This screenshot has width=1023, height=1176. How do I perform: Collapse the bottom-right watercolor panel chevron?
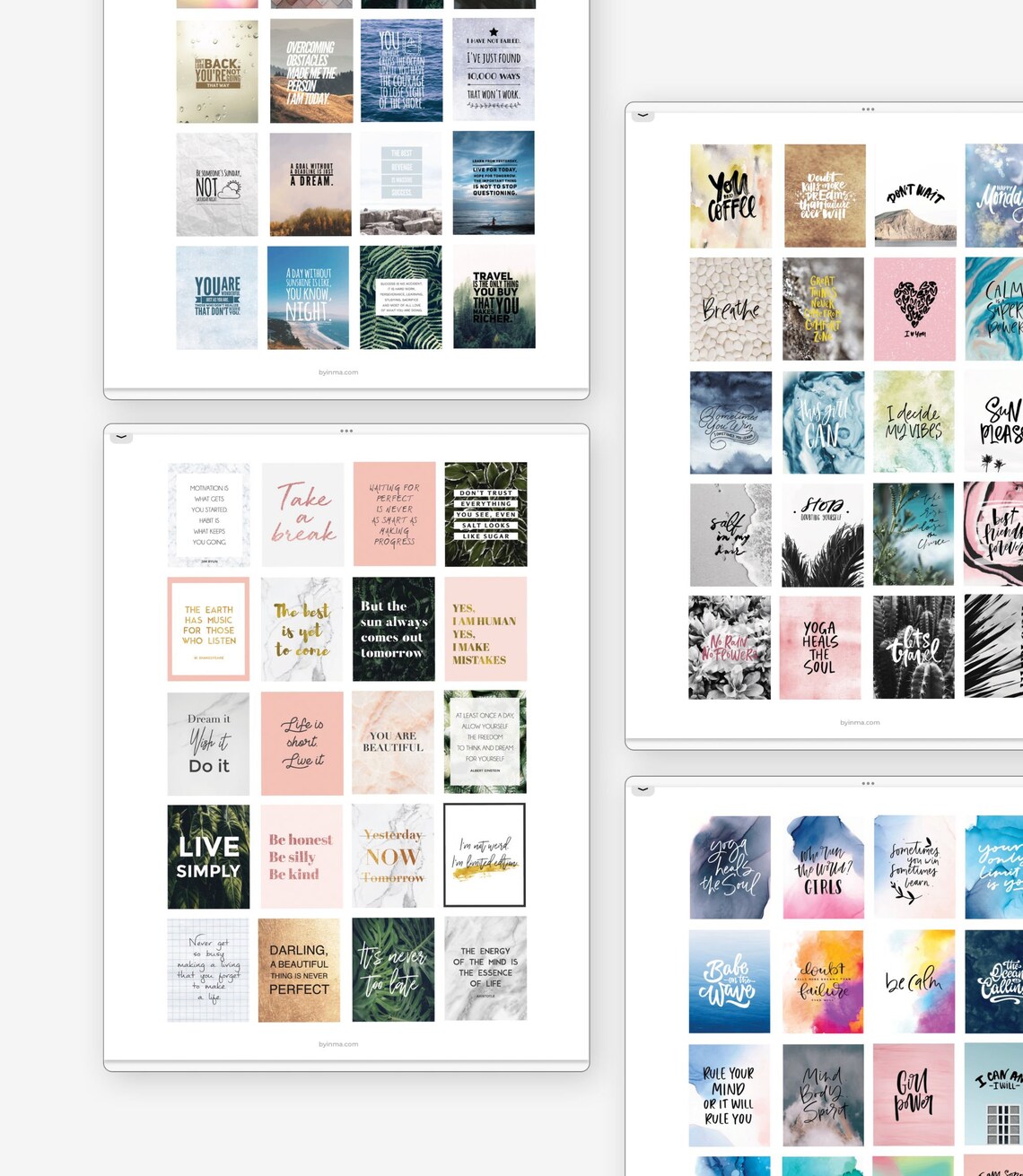tap(643, 790)
